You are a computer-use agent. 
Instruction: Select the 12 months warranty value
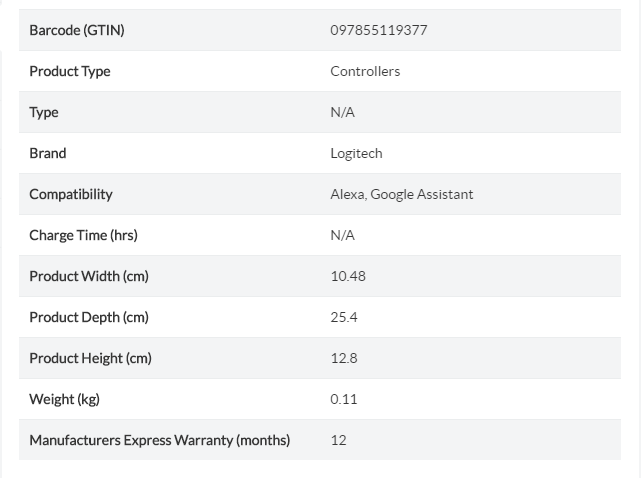coord(338,440)
